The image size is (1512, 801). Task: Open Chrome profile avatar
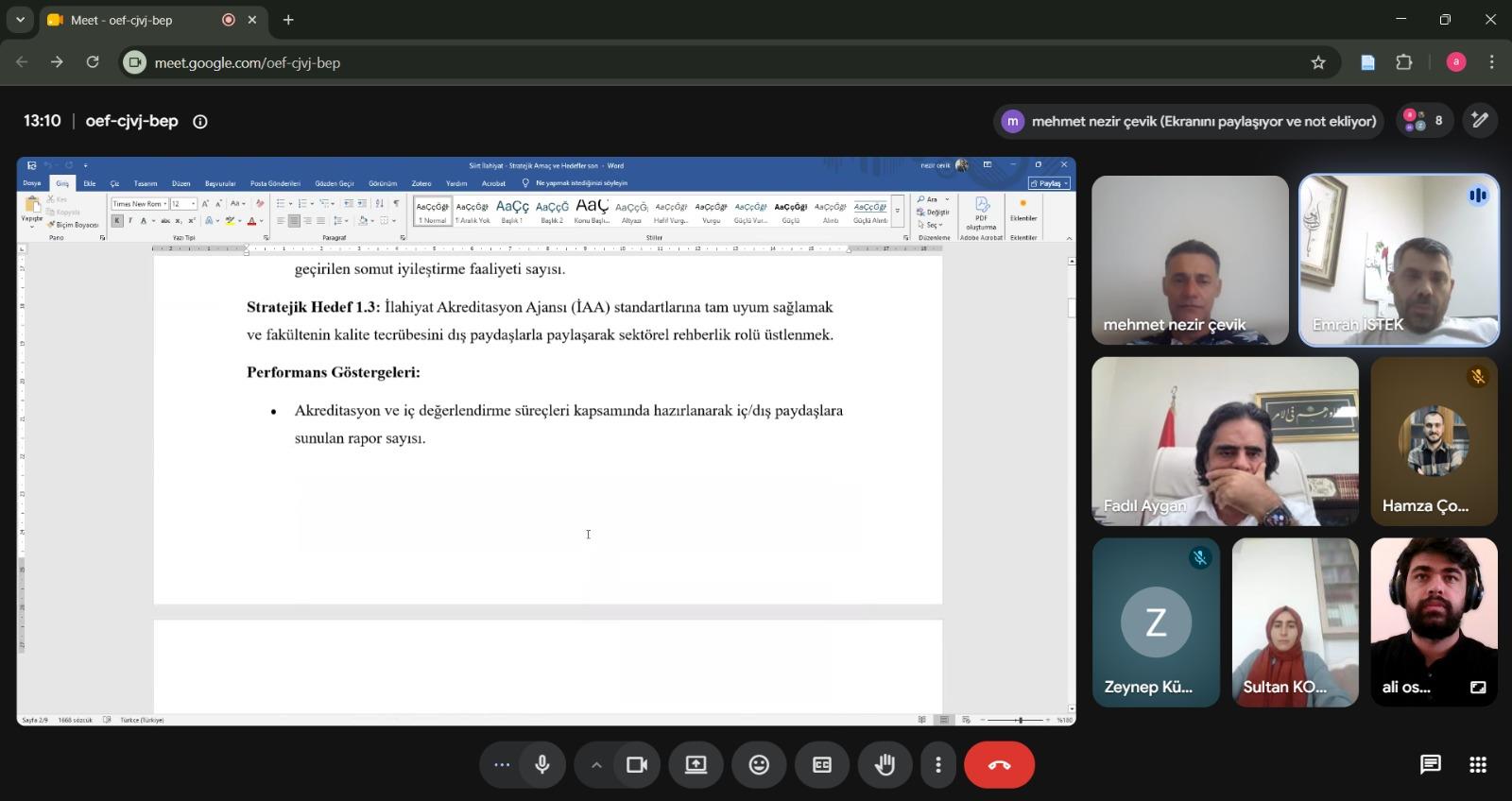[1456, 62]
